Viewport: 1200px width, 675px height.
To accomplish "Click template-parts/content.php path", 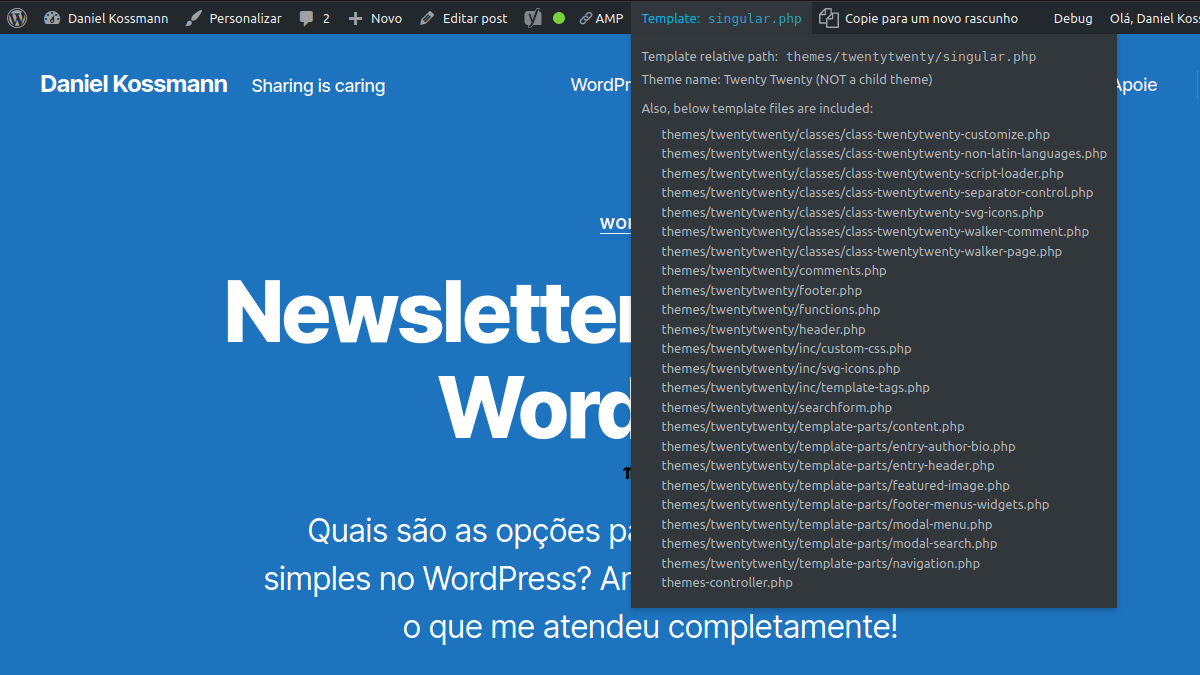I will click(x=813, y=427).
